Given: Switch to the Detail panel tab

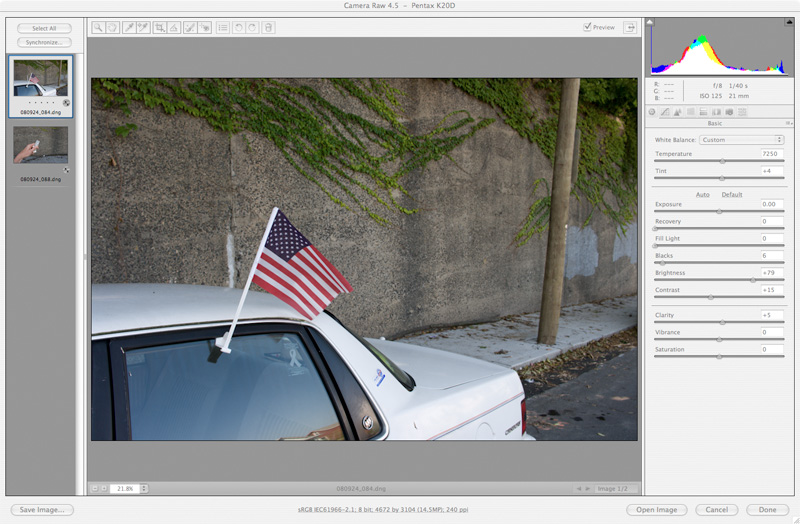Looking at the screenshot, I should click(678, 112).
